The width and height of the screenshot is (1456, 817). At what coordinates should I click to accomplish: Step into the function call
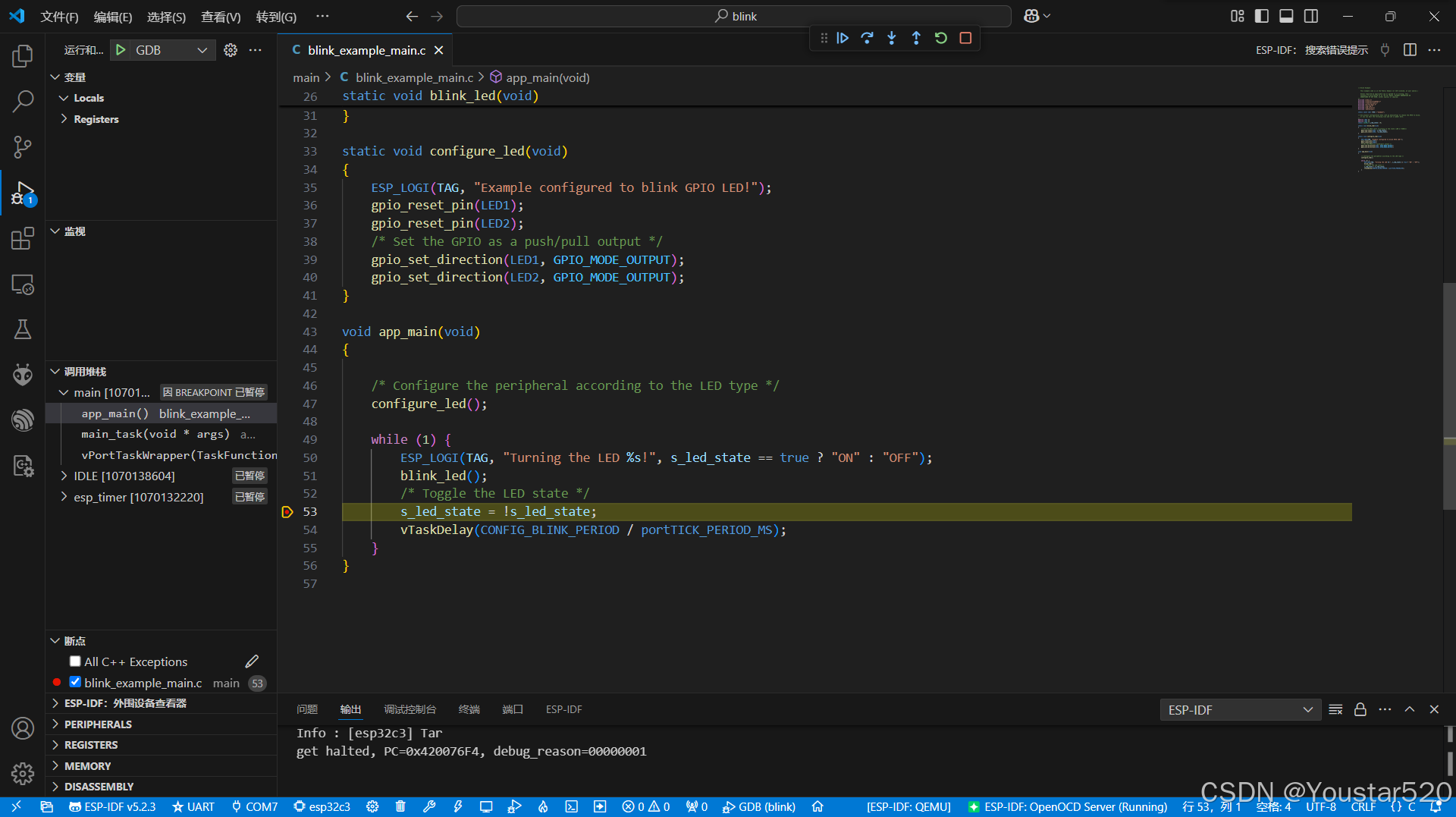pyautogui.click(x=892, y=38)
